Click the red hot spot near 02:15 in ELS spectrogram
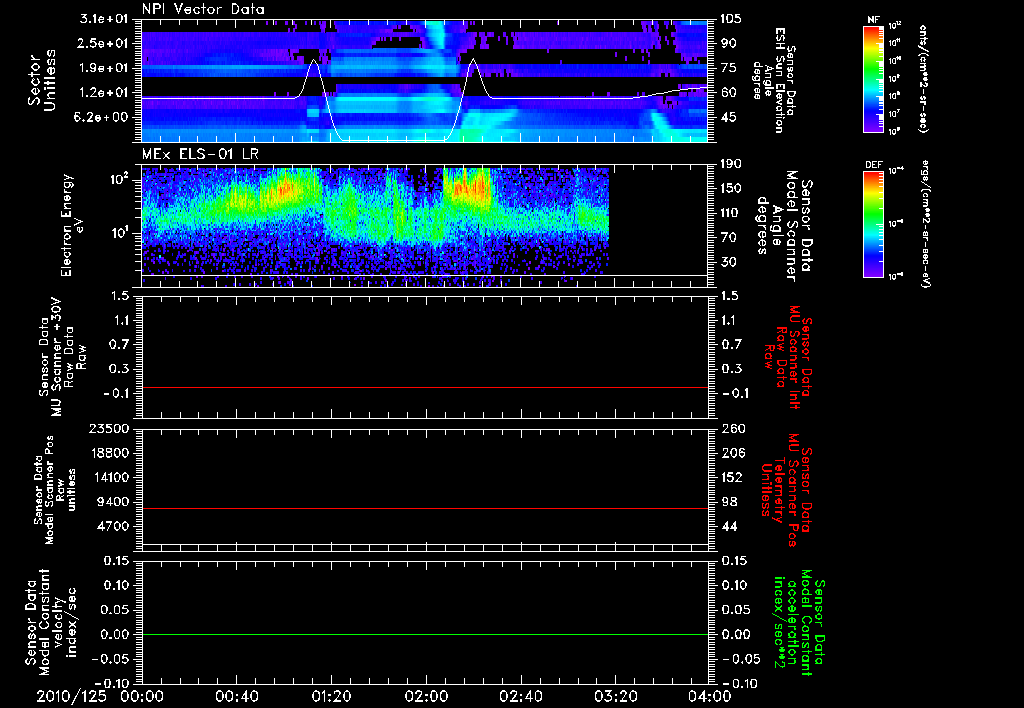 click(x=466, y=188)
